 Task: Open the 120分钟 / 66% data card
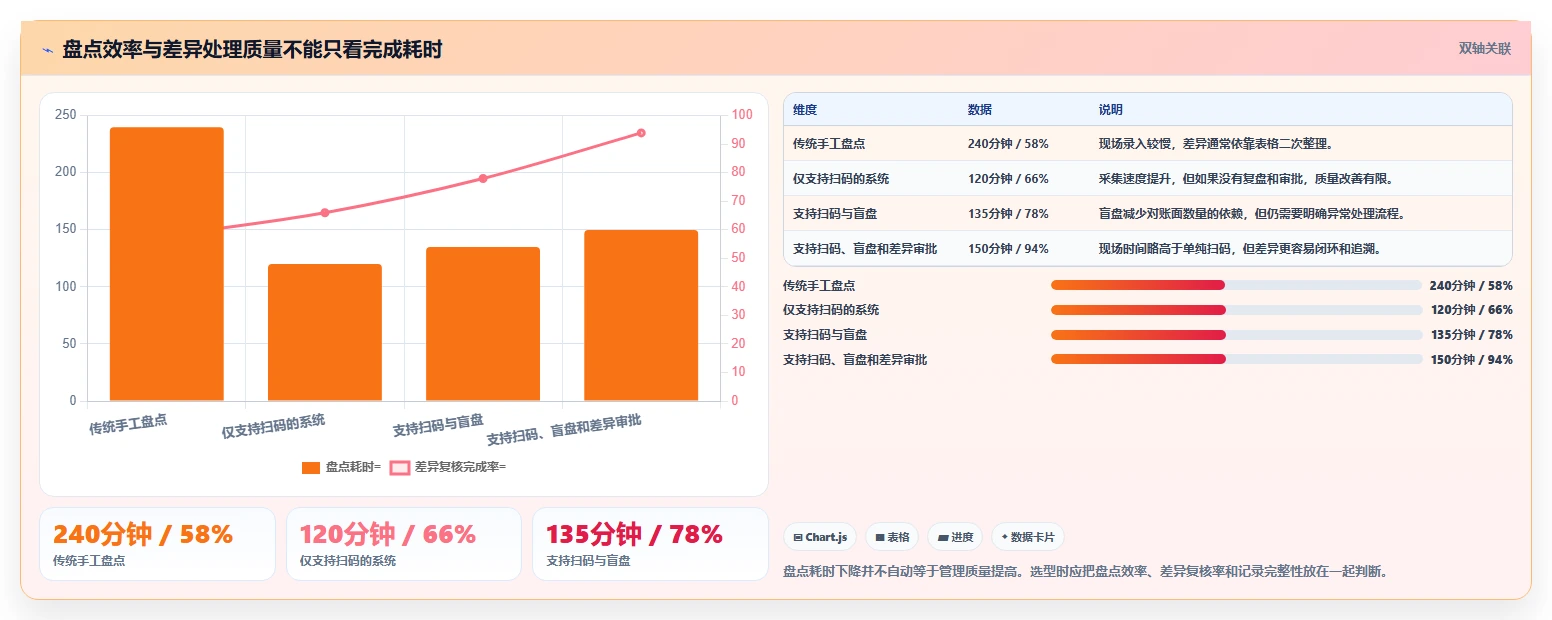pos(404,544)
